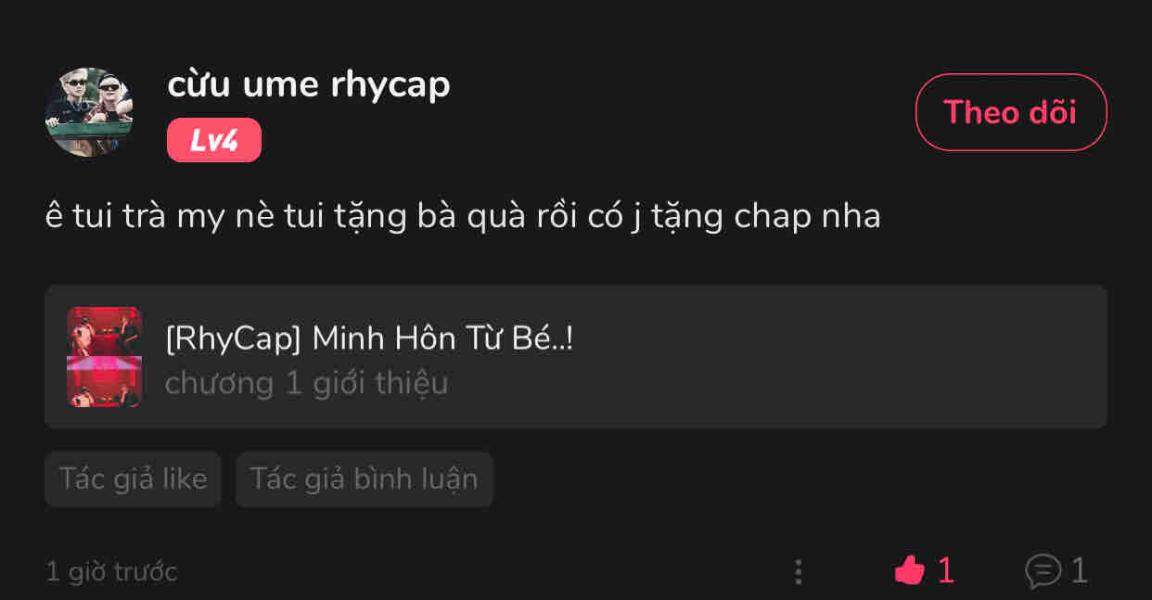Click the reply count beside the comment bubble

1079,571
